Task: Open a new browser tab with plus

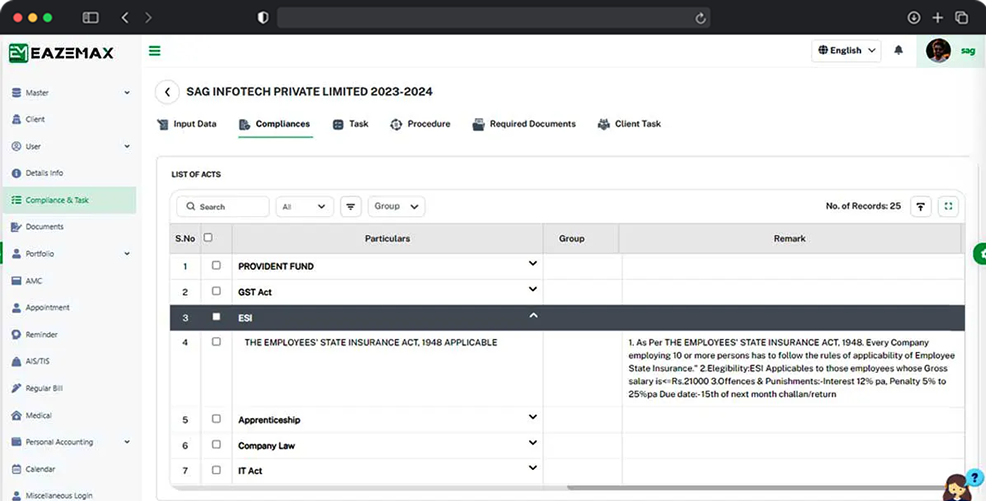Action: tap(938, 18)
